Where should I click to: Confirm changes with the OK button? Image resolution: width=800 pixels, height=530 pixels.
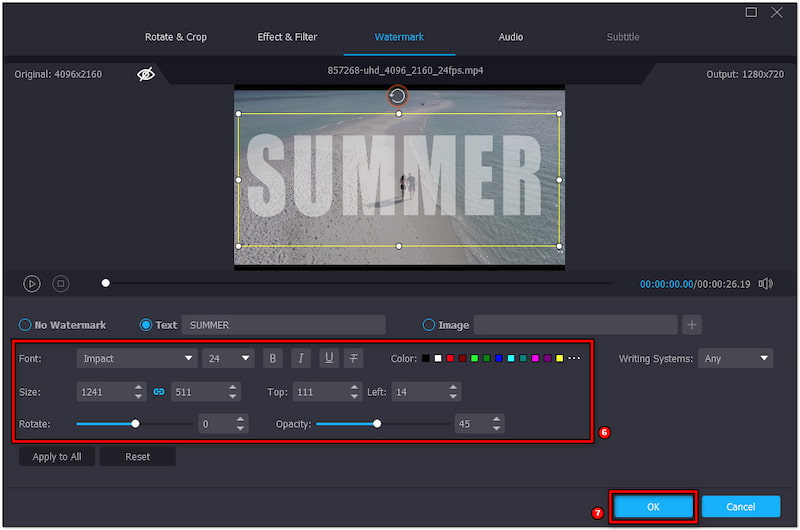(x=653, y=507)
